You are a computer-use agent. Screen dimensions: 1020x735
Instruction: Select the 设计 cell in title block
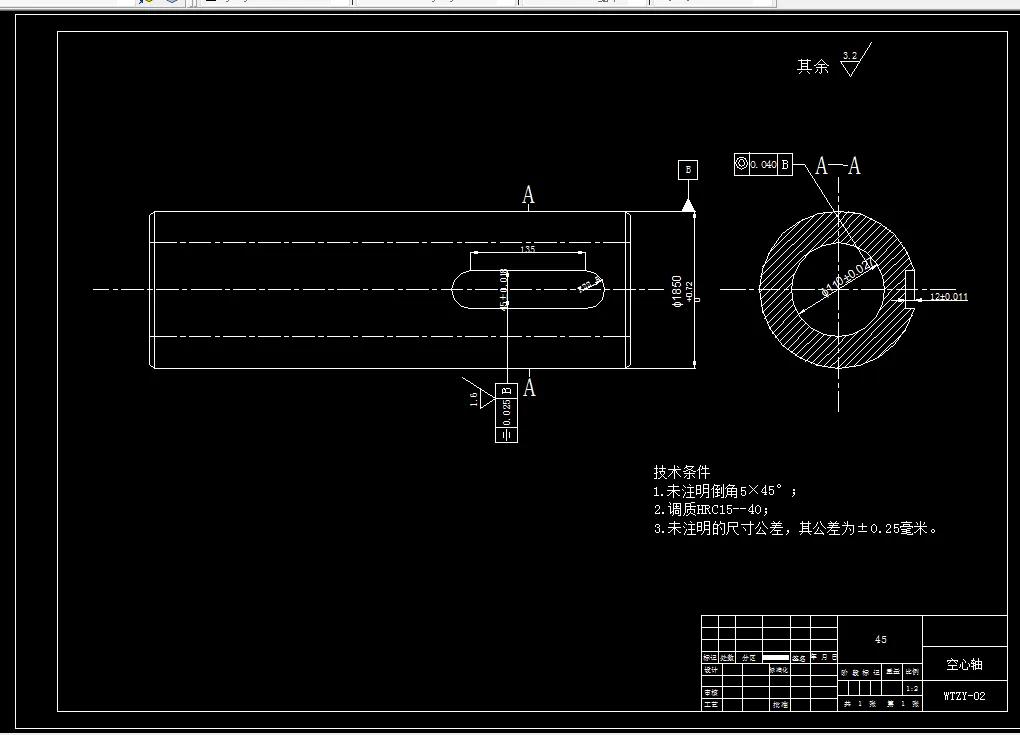click(x=711, y=670)
